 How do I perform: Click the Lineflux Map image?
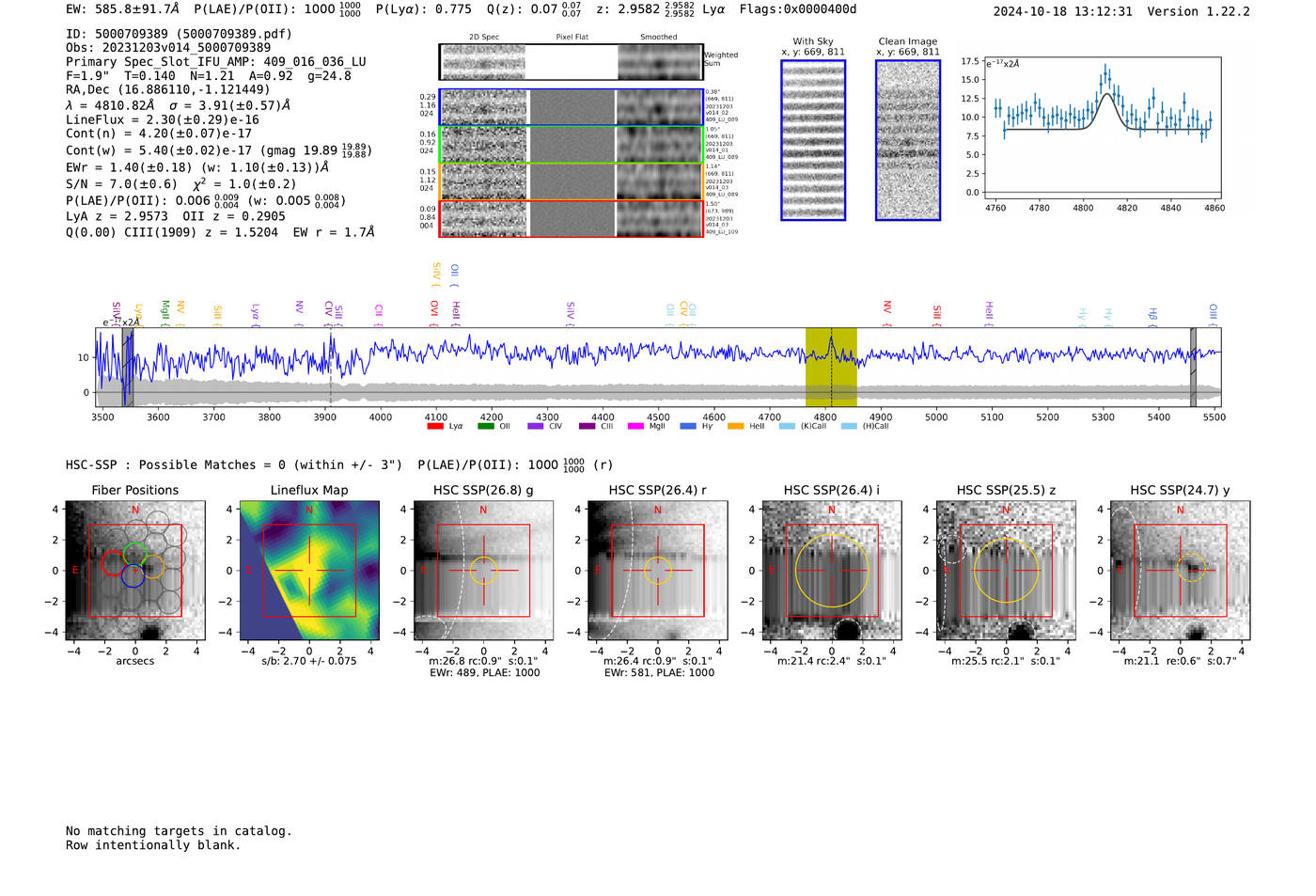click(309, 571)
